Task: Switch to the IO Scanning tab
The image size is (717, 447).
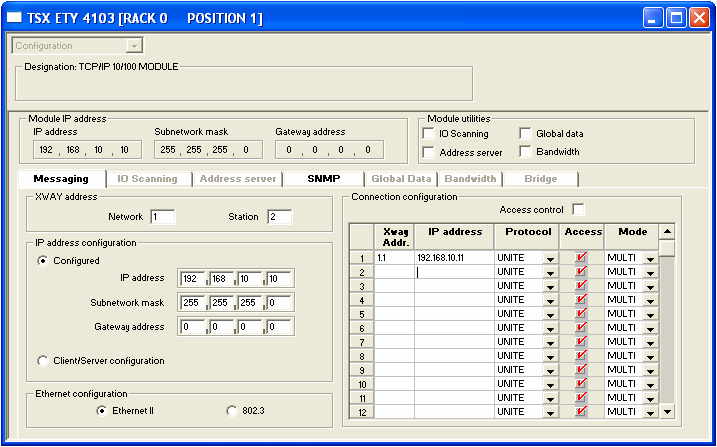Action: coord(148,179)
